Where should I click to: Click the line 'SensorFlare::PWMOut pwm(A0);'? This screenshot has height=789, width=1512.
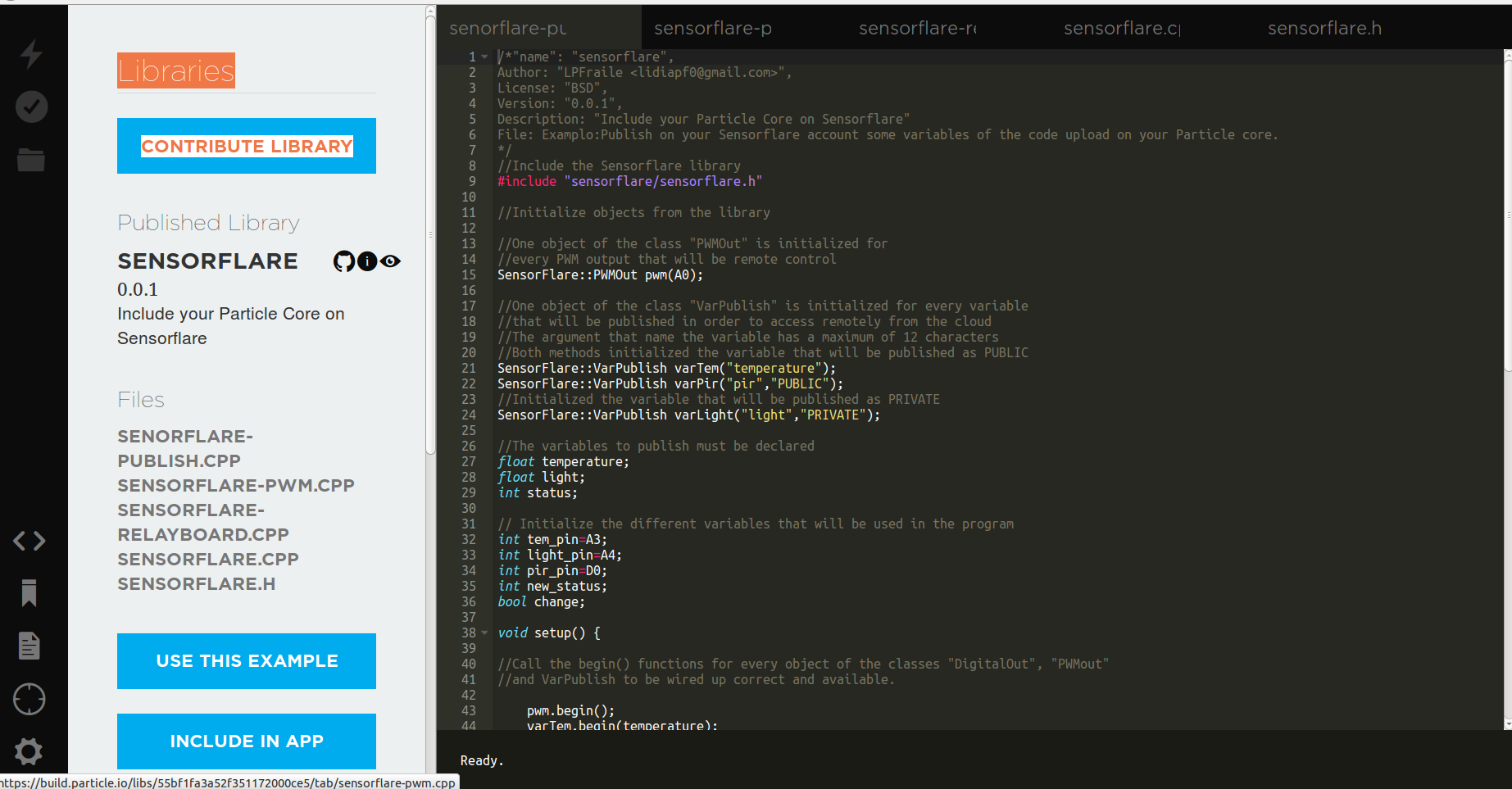pyautogui.click(x=600, y=275)
